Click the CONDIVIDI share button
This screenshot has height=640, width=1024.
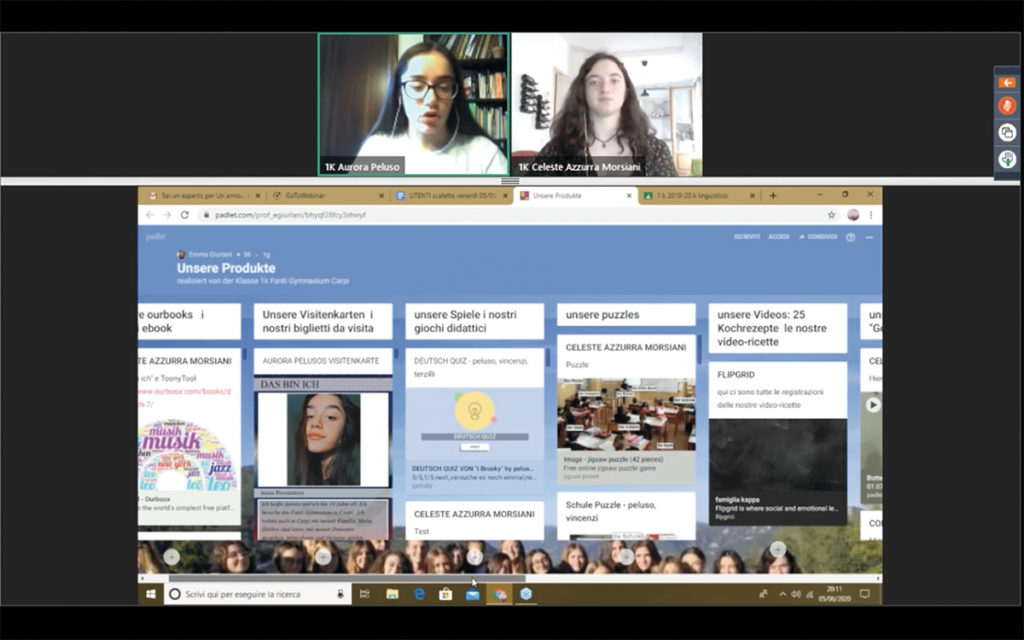pyautogui.click(x=818, y=236)
